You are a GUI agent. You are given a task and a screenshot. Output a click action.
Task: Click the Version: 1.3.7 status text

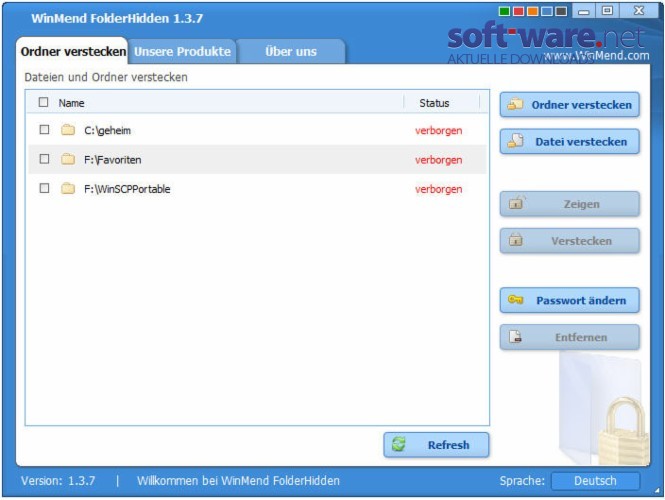(x=58, y=481)
